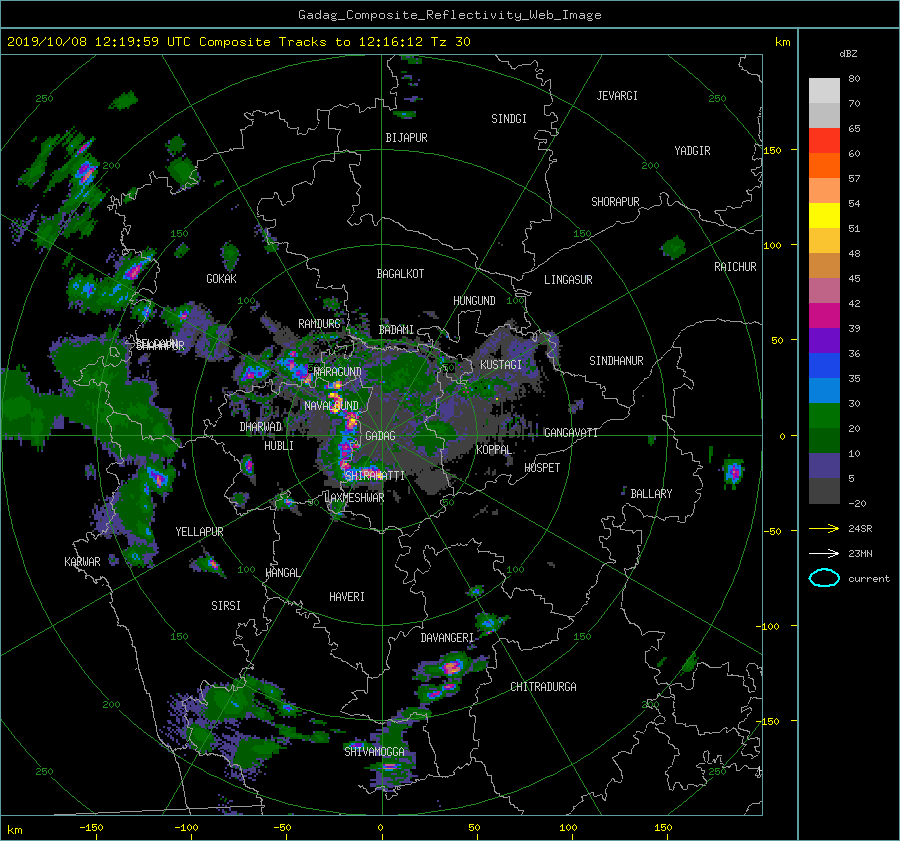Click the 24SR yellow arrow legend icon

824,528
